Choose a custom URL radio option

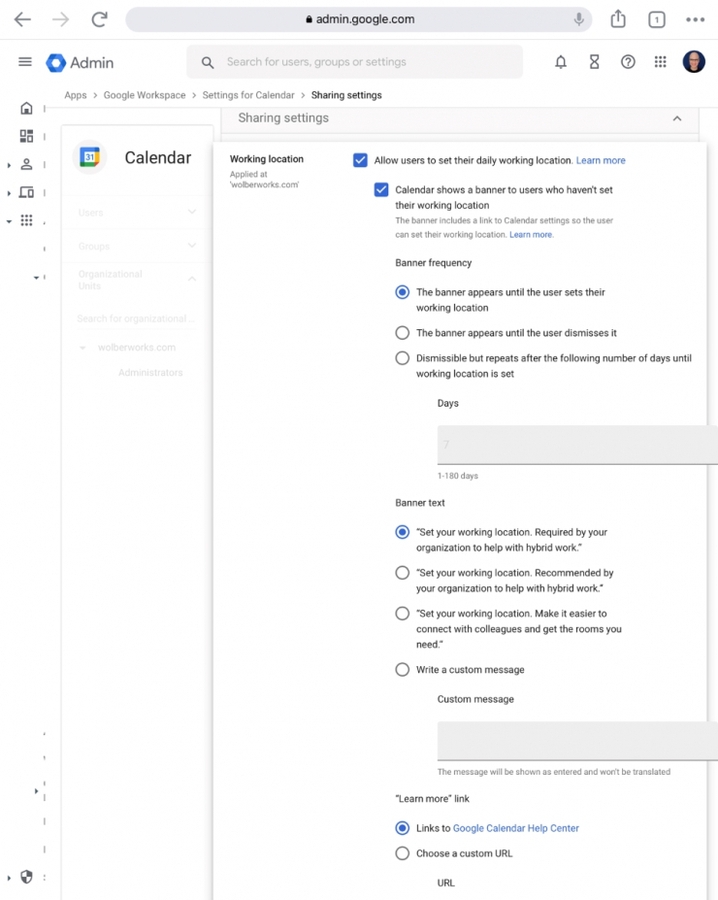pyautogui.click(x=402, y=854)
